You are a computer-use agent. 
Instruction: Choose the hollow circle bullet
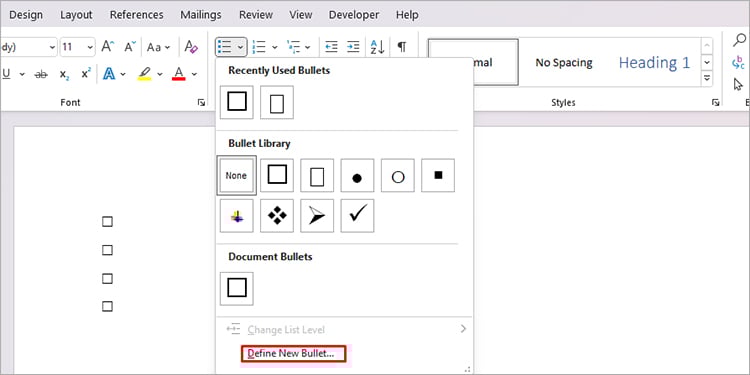coord(398,176)
